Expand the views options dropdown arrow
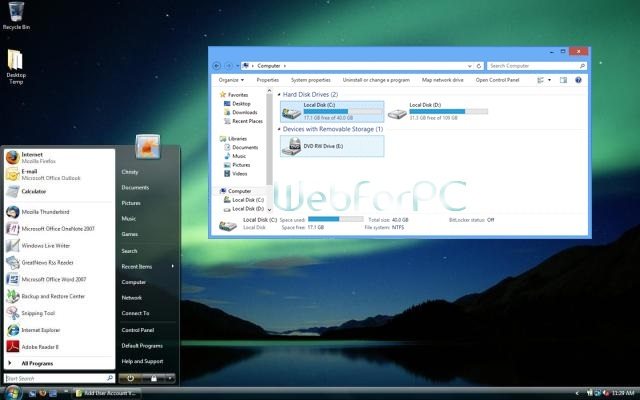 549,80
